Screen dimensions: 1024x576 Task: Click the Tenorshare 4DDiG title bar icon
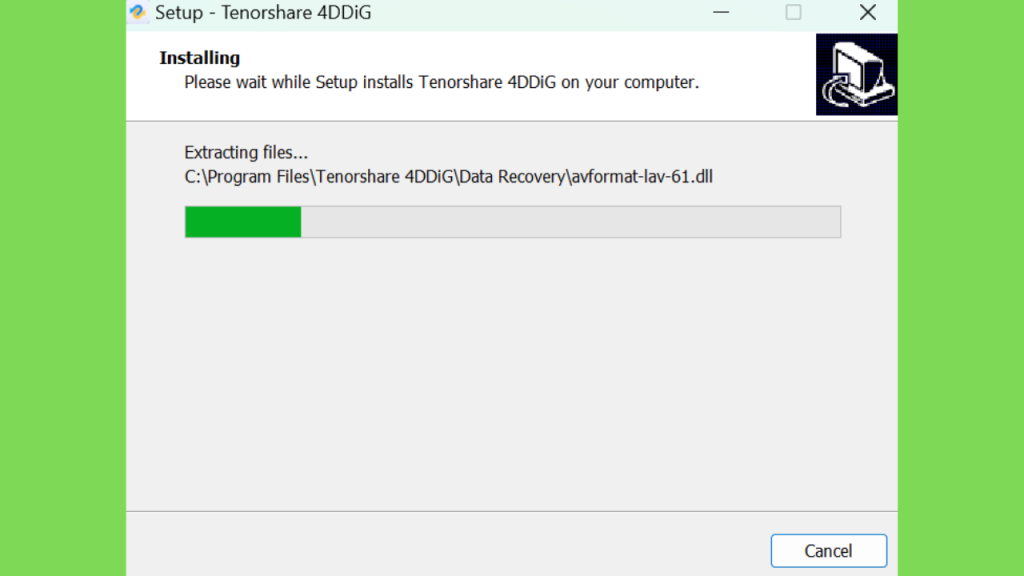tap(138, 12)
